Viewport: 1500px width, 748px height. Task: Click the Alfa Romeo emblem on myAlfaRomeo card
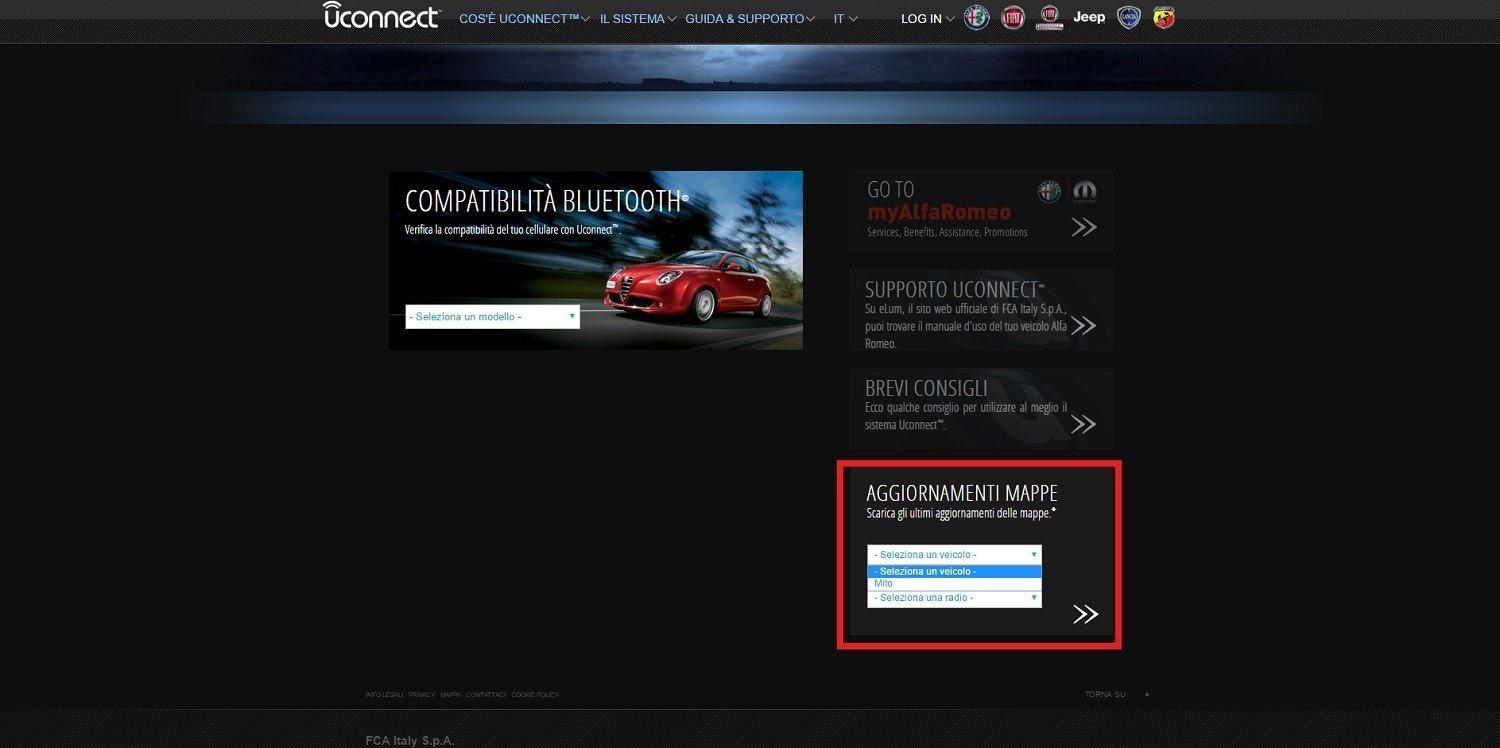1049,191
